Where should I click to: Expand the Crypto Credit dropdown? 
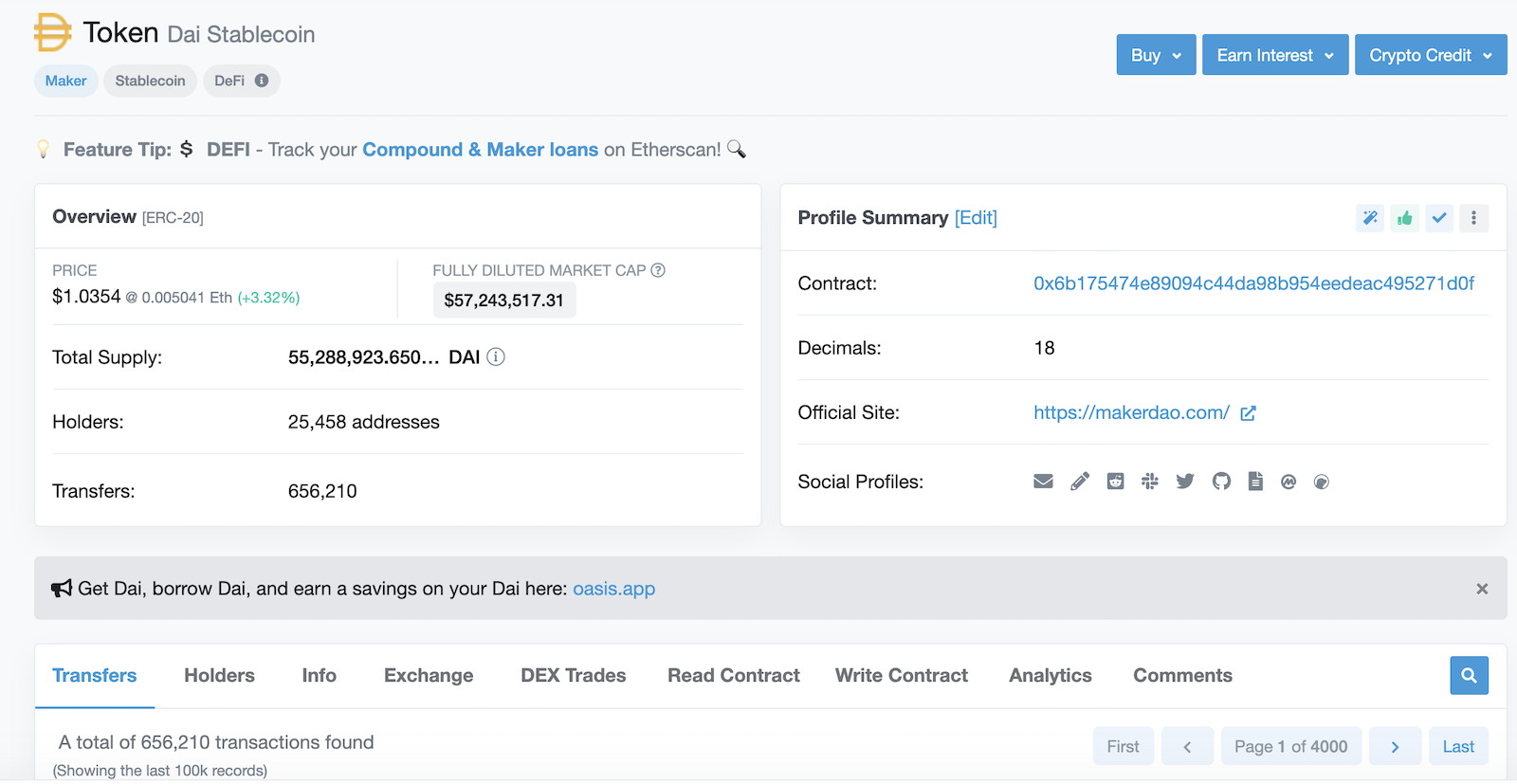(1431, 55)
